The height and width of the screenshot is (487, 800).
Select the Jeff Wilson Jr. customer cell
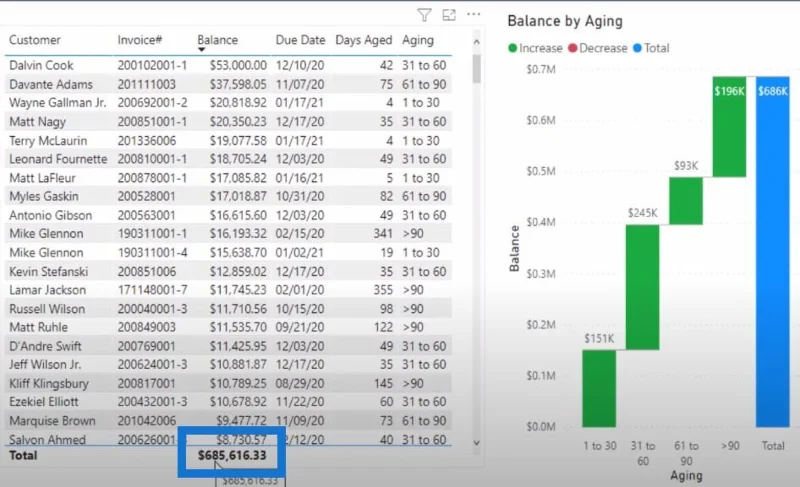[x=45, y=364]
